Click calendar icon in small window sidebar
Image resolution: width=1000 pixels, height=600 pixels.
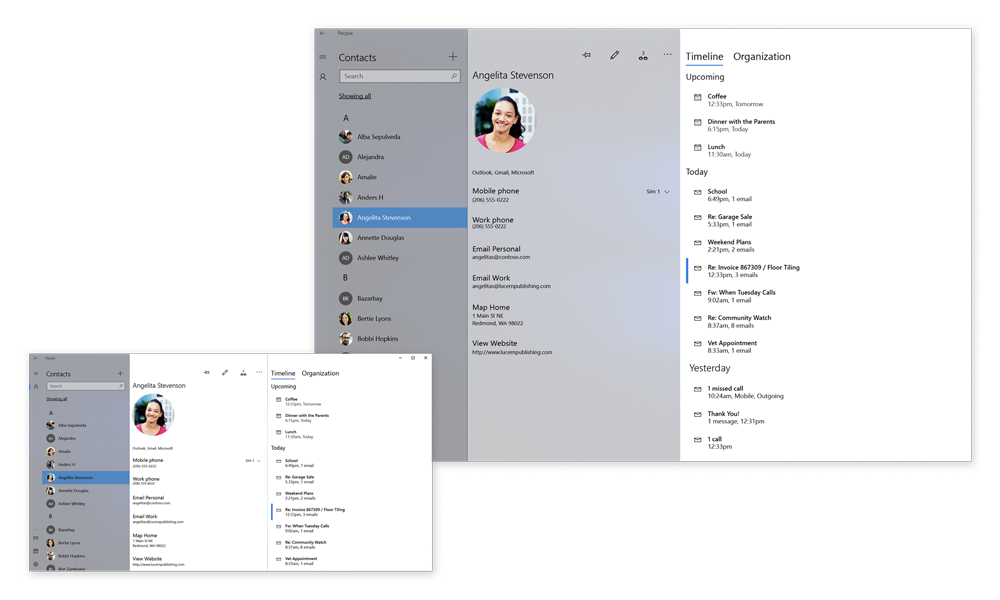point(36,551)
